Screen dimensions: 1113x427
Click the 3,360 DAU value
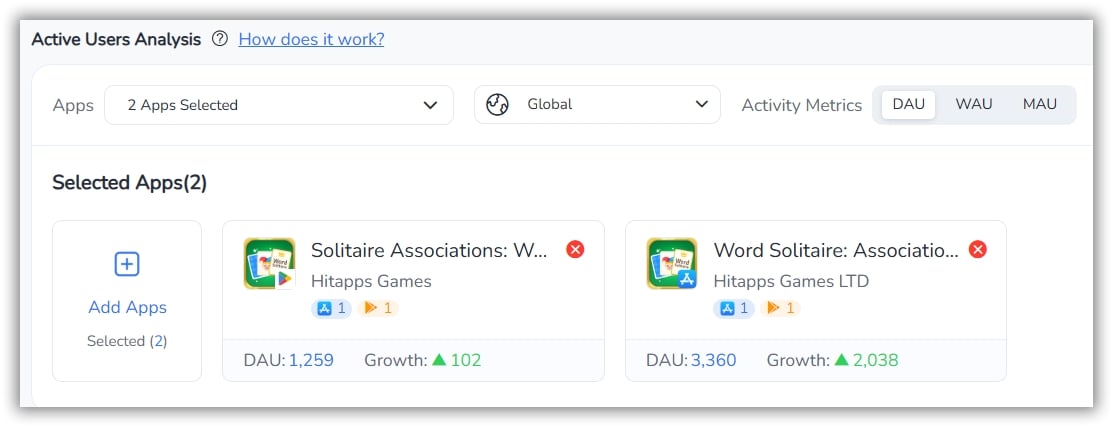click(x=712, y=360)
